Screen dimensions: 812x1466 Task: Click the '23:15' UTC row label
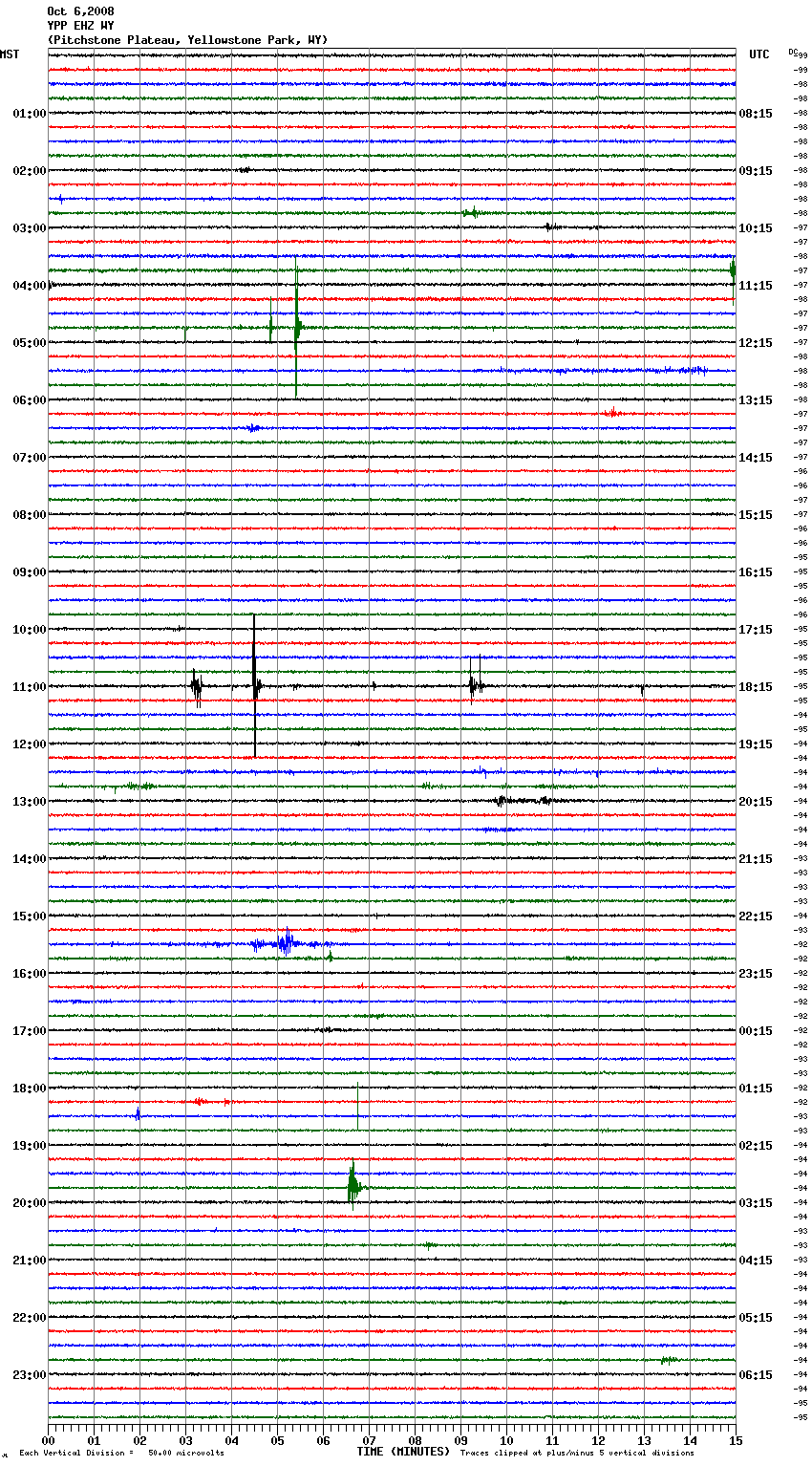(x=756, y=974)
